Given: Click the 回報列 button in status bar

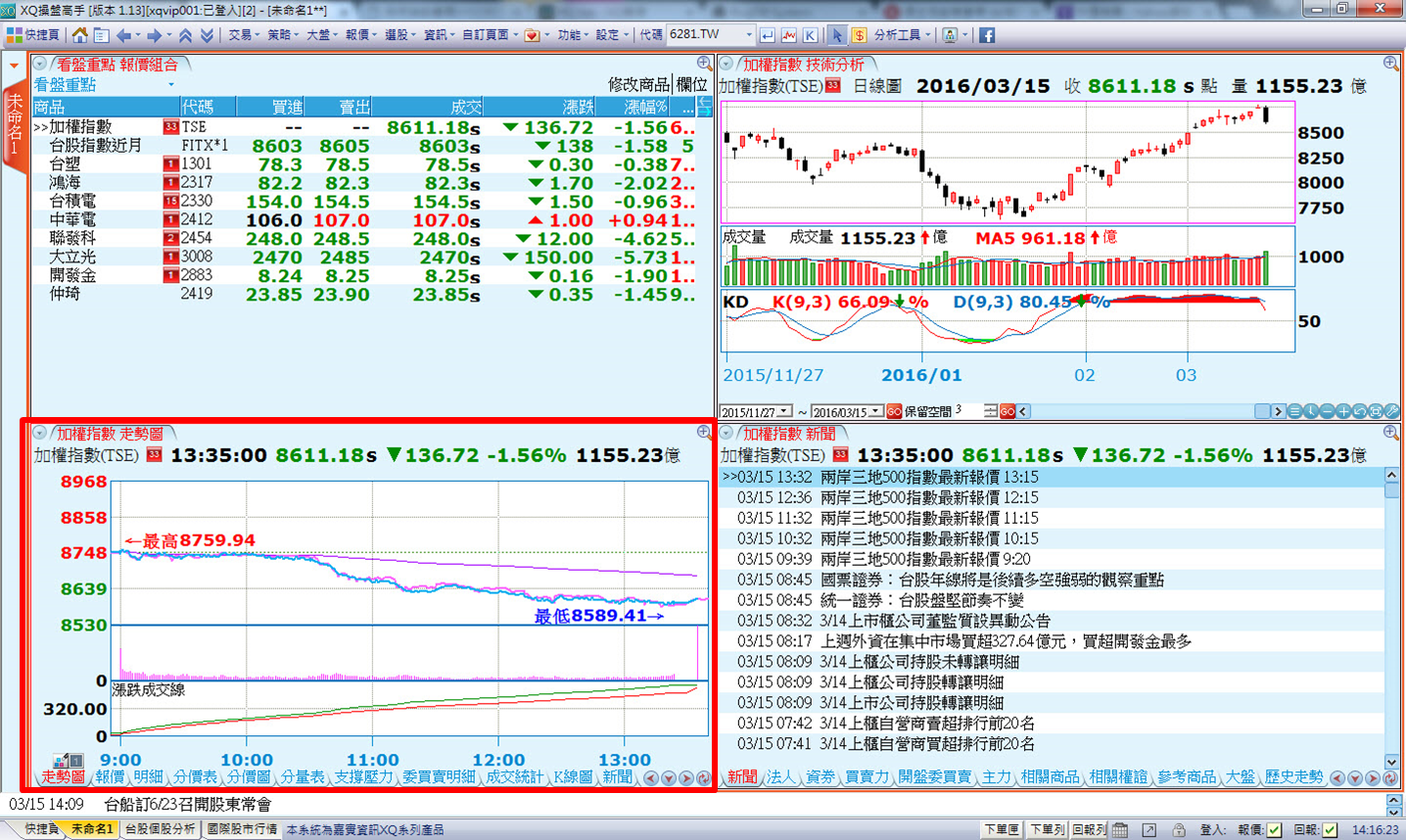Looking at the screenshot, I should click(1089, 829).
